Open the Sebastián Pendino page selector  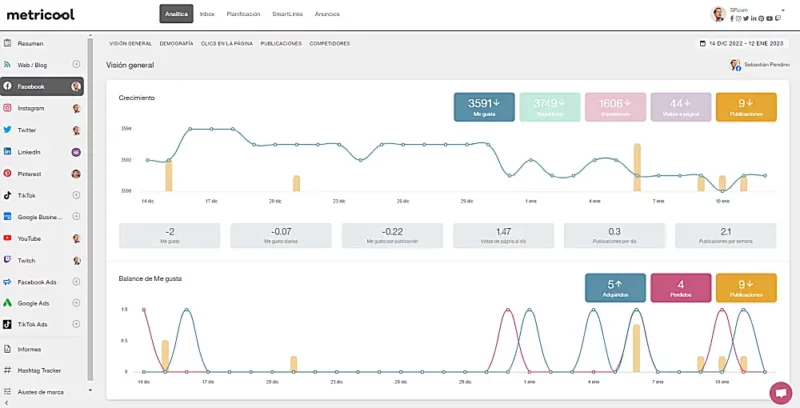[x=759, y=65]
